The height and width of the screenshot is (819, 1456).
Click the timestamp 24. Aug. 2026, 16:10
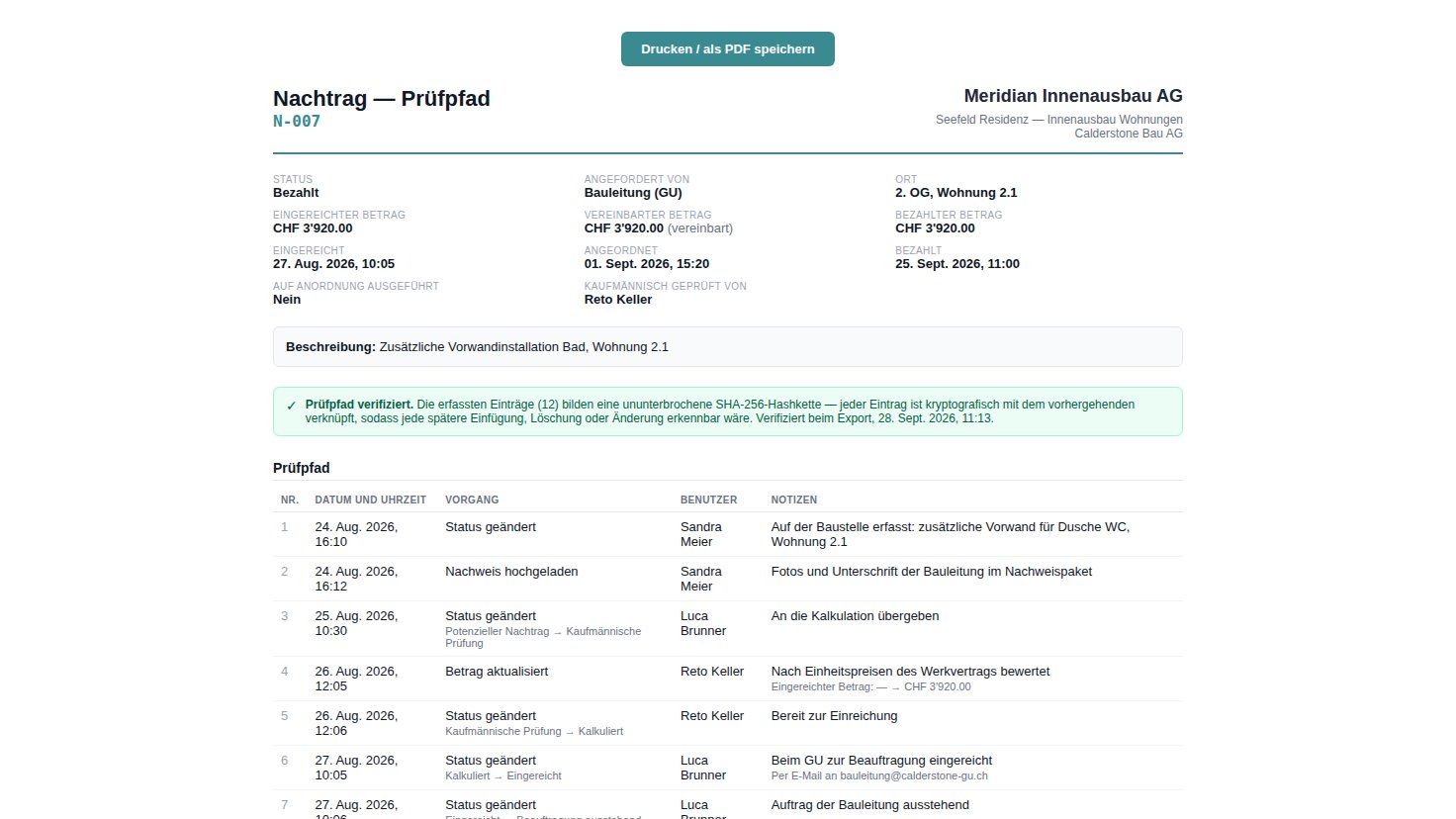tap(357, 534)
